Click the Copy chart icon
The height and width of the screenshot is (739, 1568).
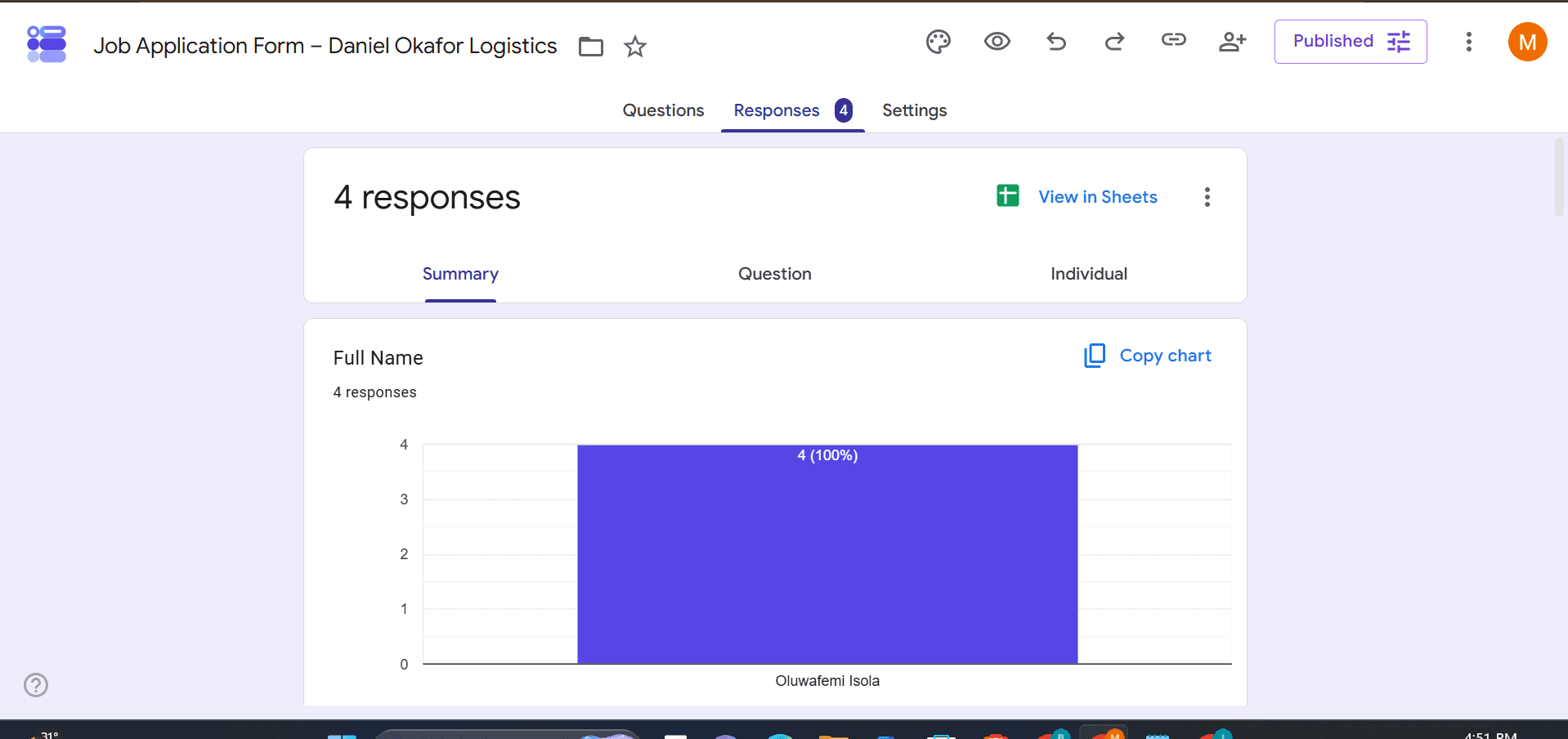[x=1095, y=356]
